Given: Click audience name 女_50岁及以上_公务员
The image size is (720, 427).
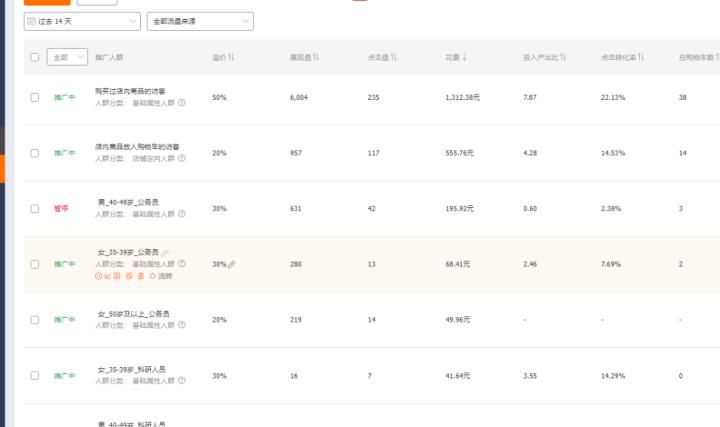Looking at the screenshot, I should [134, 314].
